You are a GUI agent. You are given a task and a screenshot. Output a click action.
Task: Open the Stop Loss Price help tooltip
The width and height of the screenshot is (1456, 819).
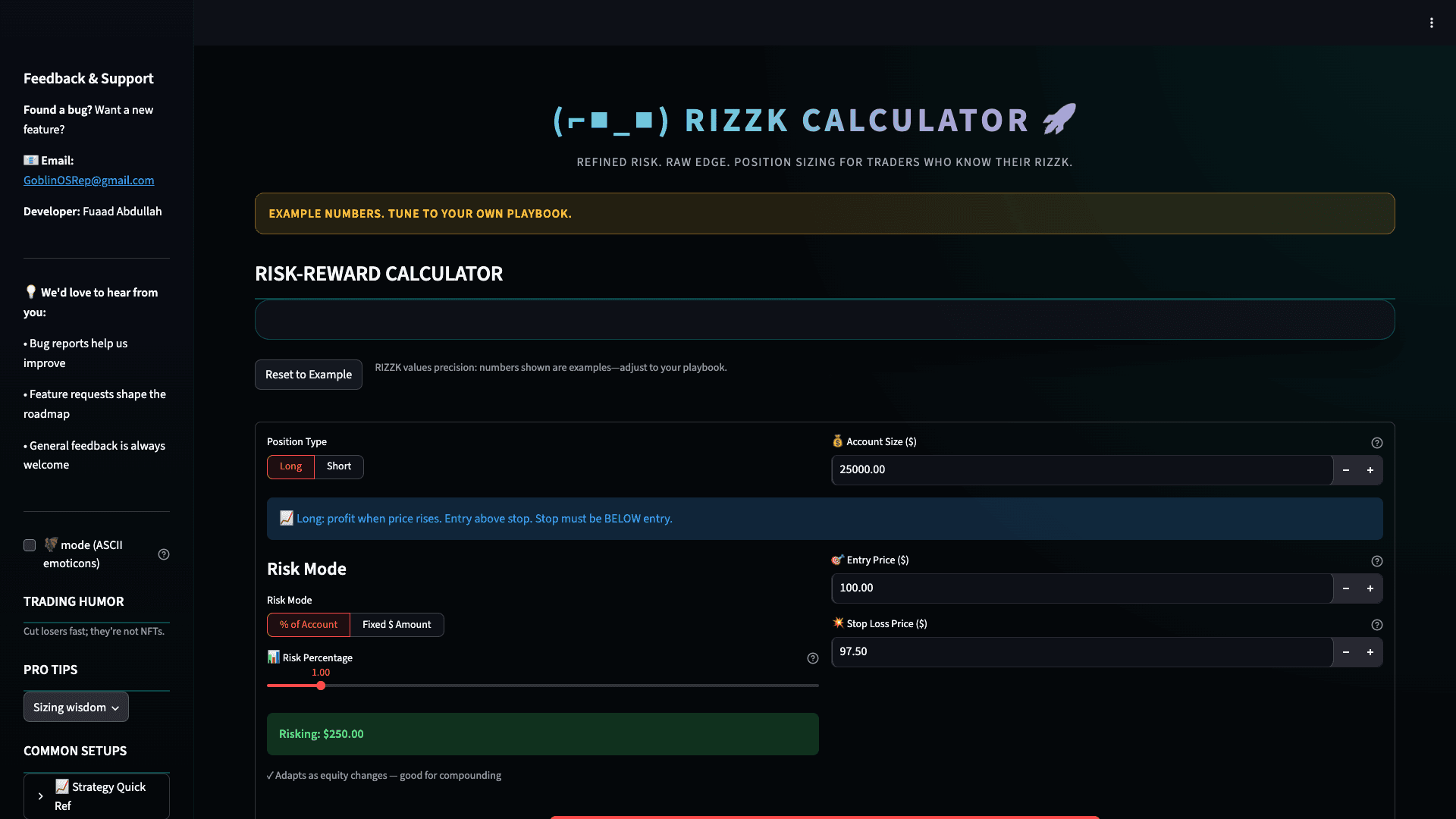[x=1377, y=625]
